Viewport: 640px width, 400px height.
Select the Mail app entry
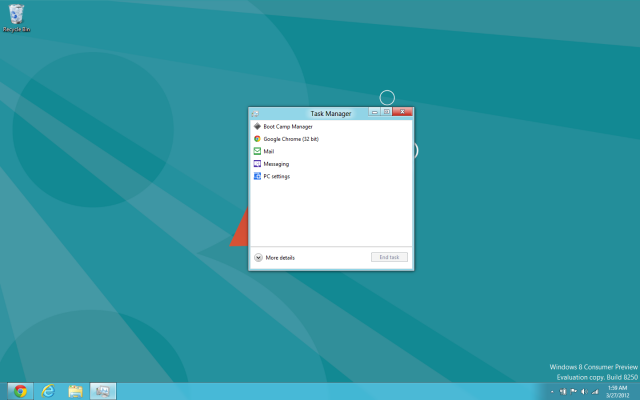click(268, 151)
